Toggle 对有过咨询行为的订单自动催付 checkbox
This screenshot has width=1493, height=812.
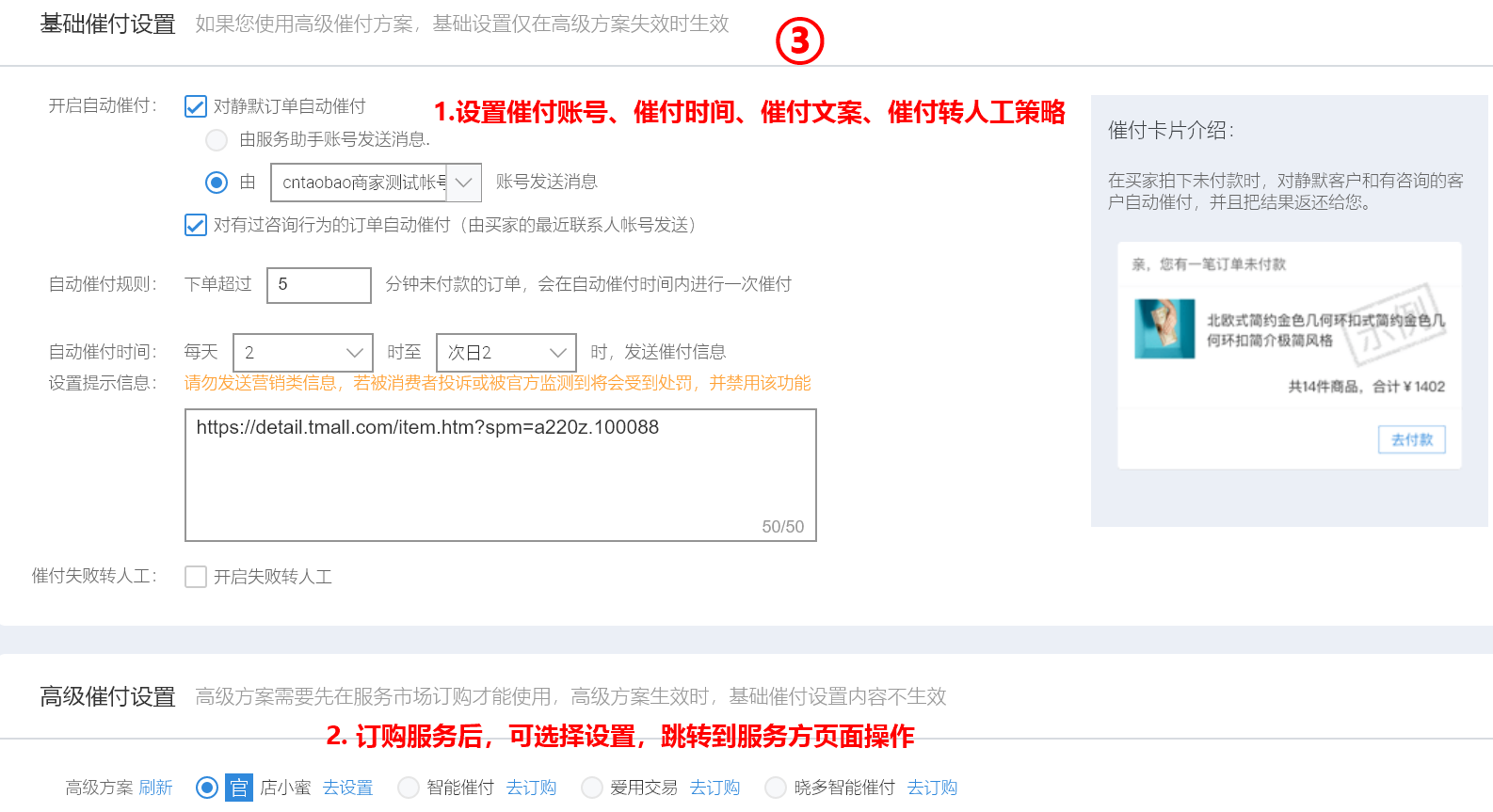(x=196, y=225)
